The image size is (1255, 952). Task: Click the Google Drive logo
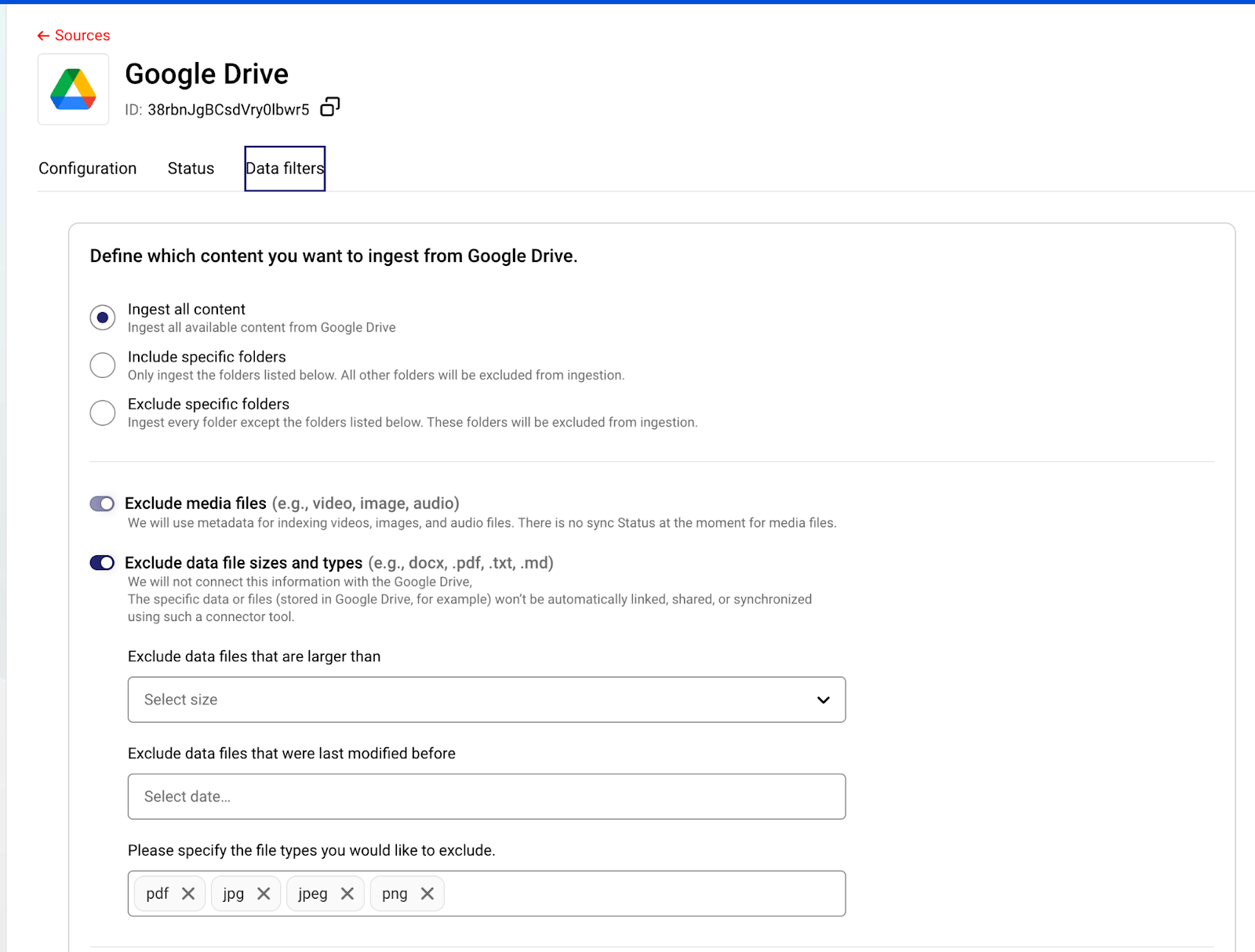[x=73, y=89]
